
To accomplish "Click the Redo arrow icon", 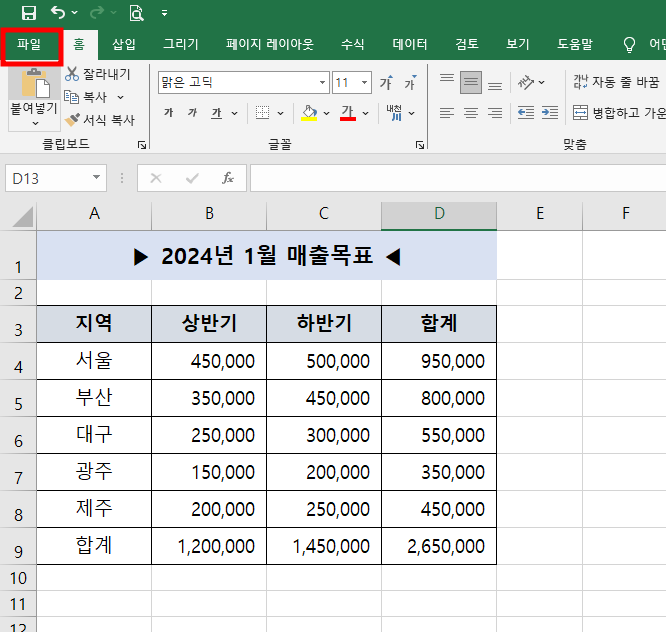I will (x=97, y=12).
